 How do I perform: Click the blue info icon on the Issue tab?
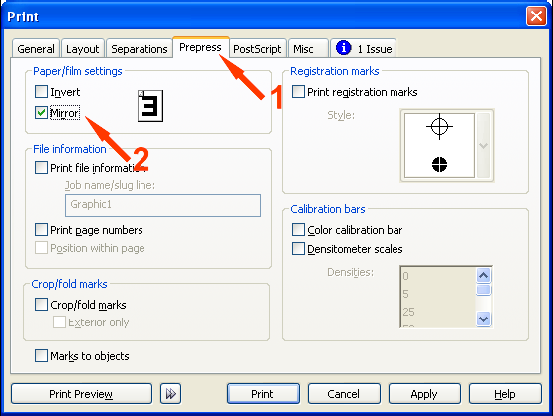(x=344, y=48)
